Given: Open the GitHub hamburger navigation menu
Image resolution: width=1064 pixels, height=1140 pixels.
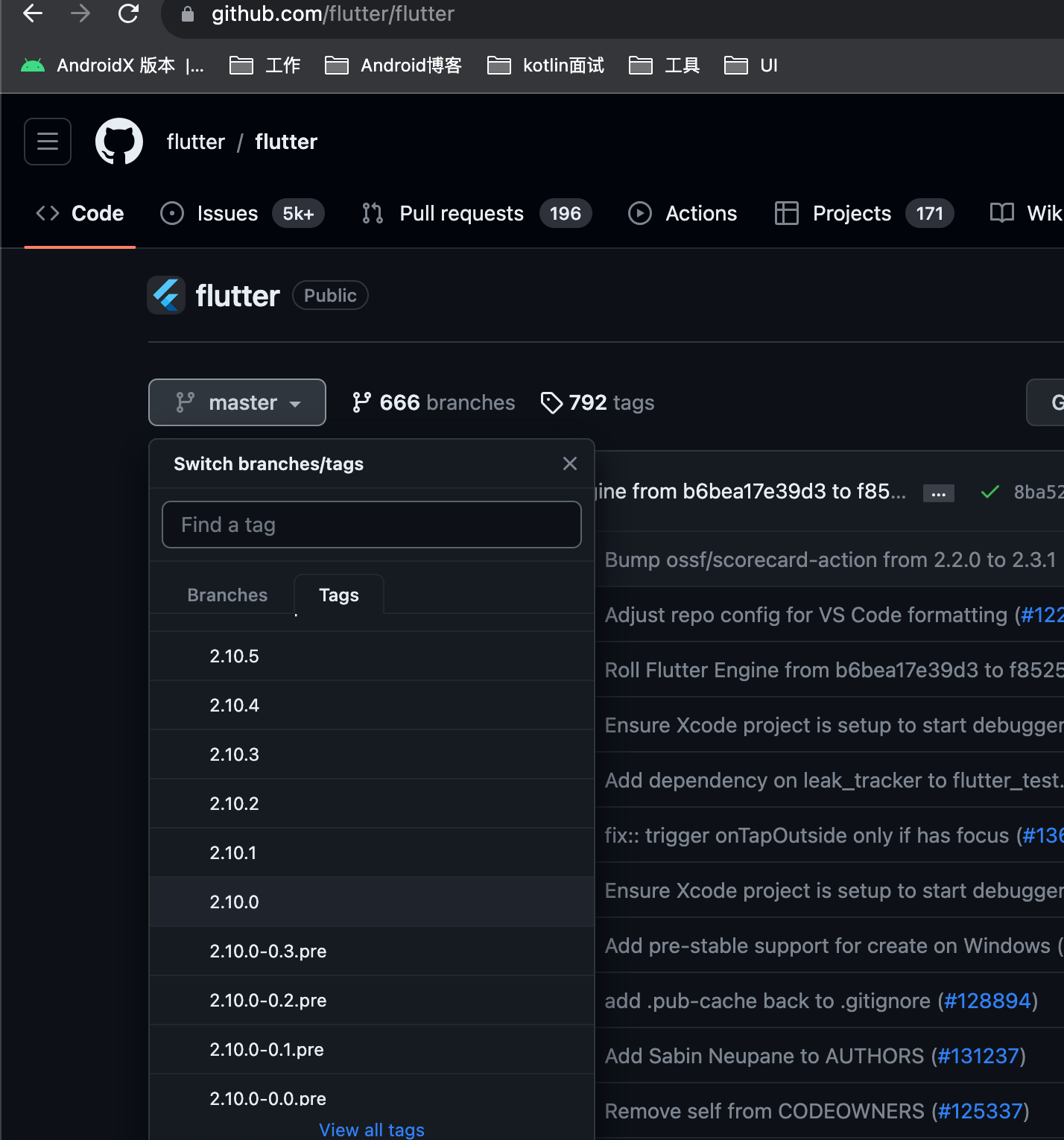Looking at the screenshot, I should pos(48,142).
